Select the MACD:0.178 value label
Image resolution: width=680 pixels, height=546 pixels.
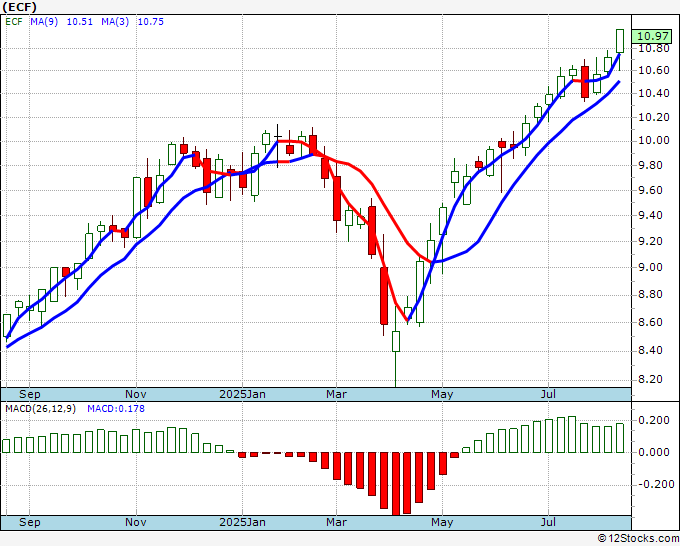tap(116, 409)
